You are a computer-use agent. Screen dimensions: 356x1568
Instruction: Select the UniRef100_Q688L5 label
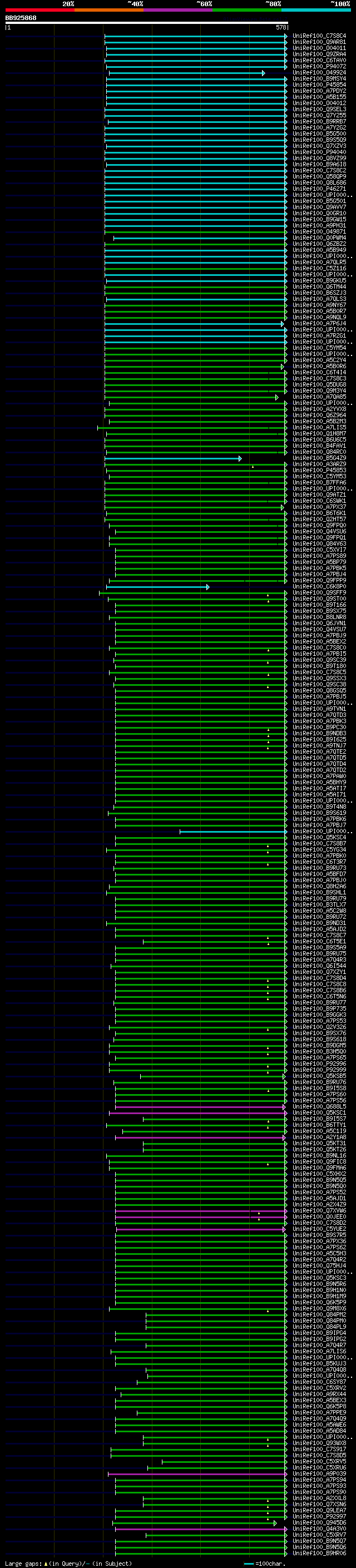pos(319,1106)
